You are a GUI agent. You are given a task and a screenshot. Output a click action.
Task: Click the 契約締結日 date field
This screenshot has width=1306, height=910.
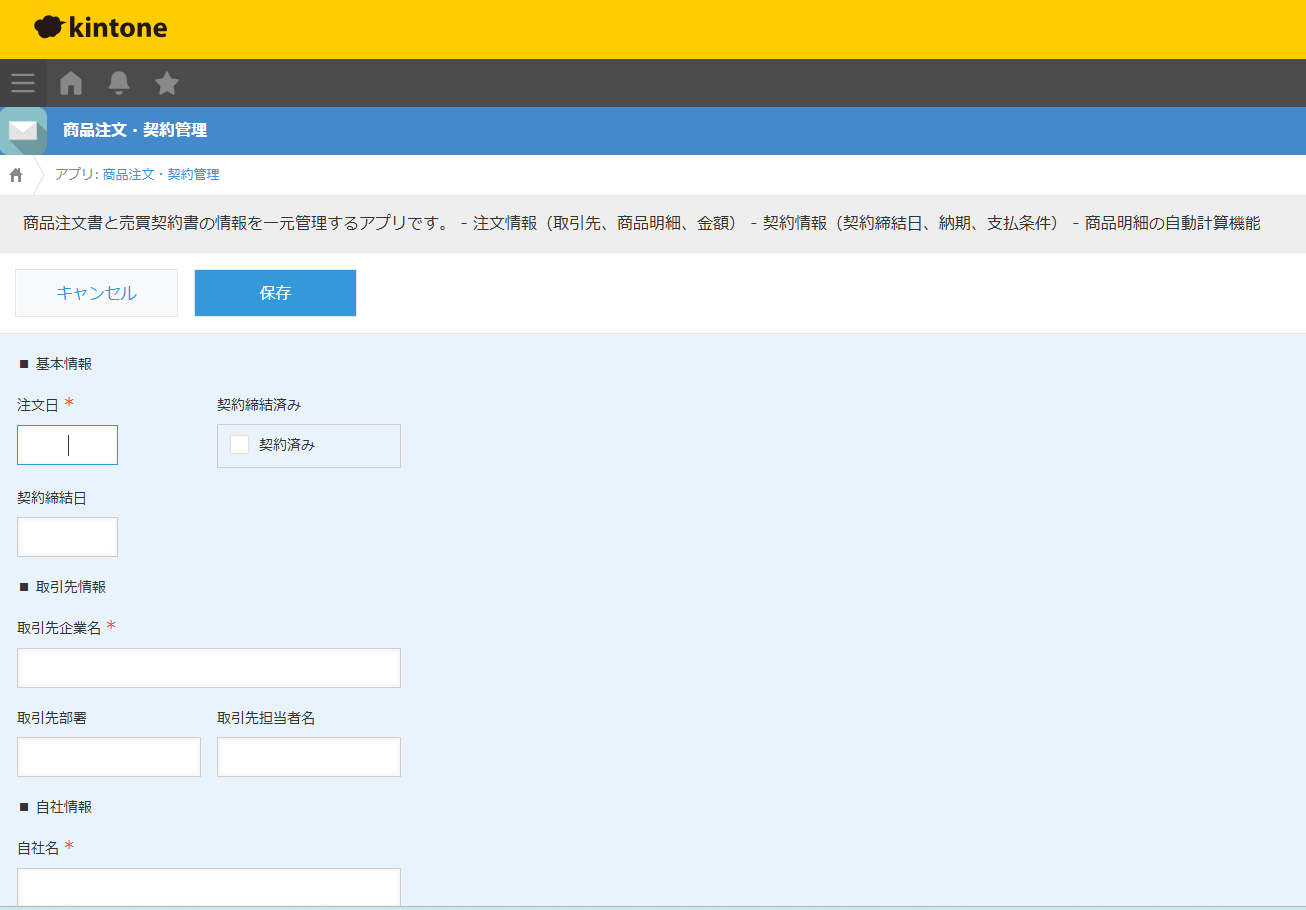tap(67, 537)
